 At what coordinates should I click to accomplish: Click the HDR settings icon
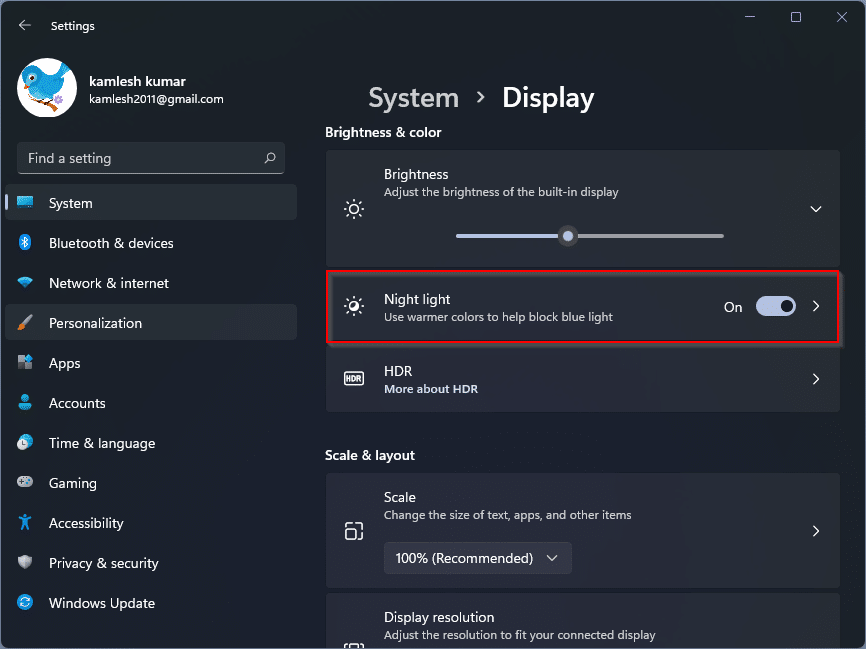point(353,379)
